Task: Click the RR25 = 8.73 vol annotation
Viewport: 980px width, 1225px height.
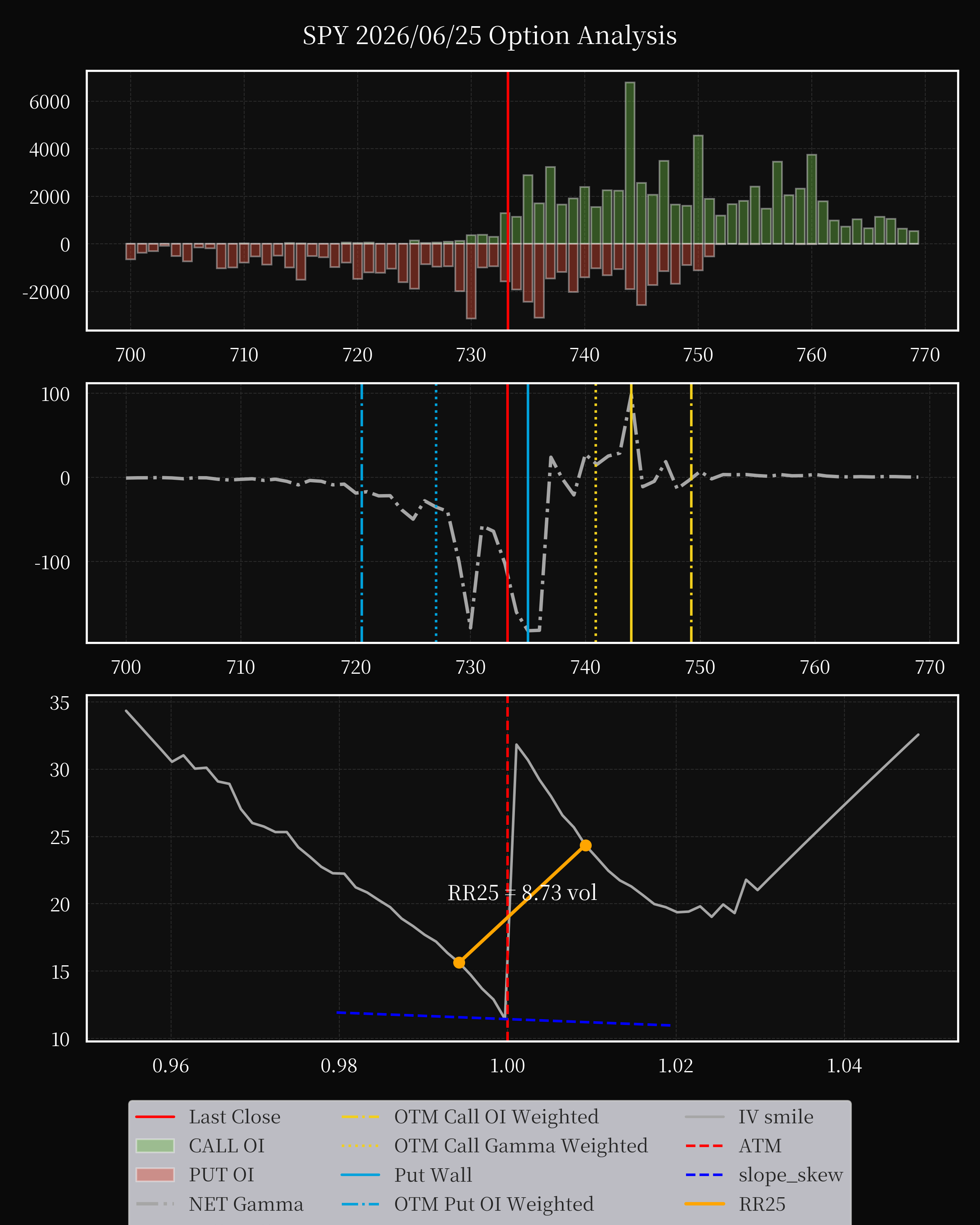Action: click(x=522, y=893)
